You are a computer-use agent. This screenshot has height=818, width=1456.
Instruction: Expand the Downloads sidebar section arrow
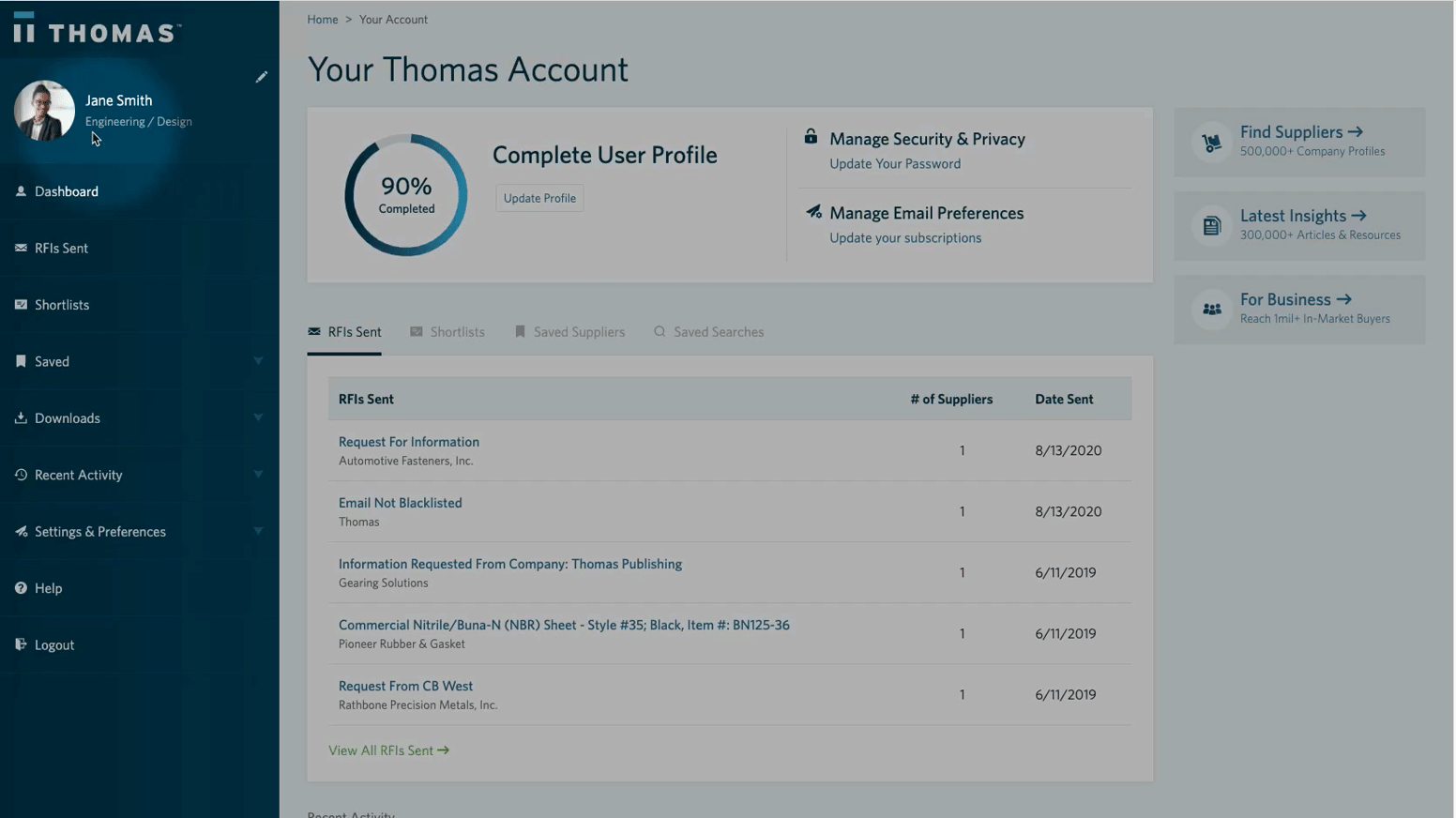(x=258, y=417)
